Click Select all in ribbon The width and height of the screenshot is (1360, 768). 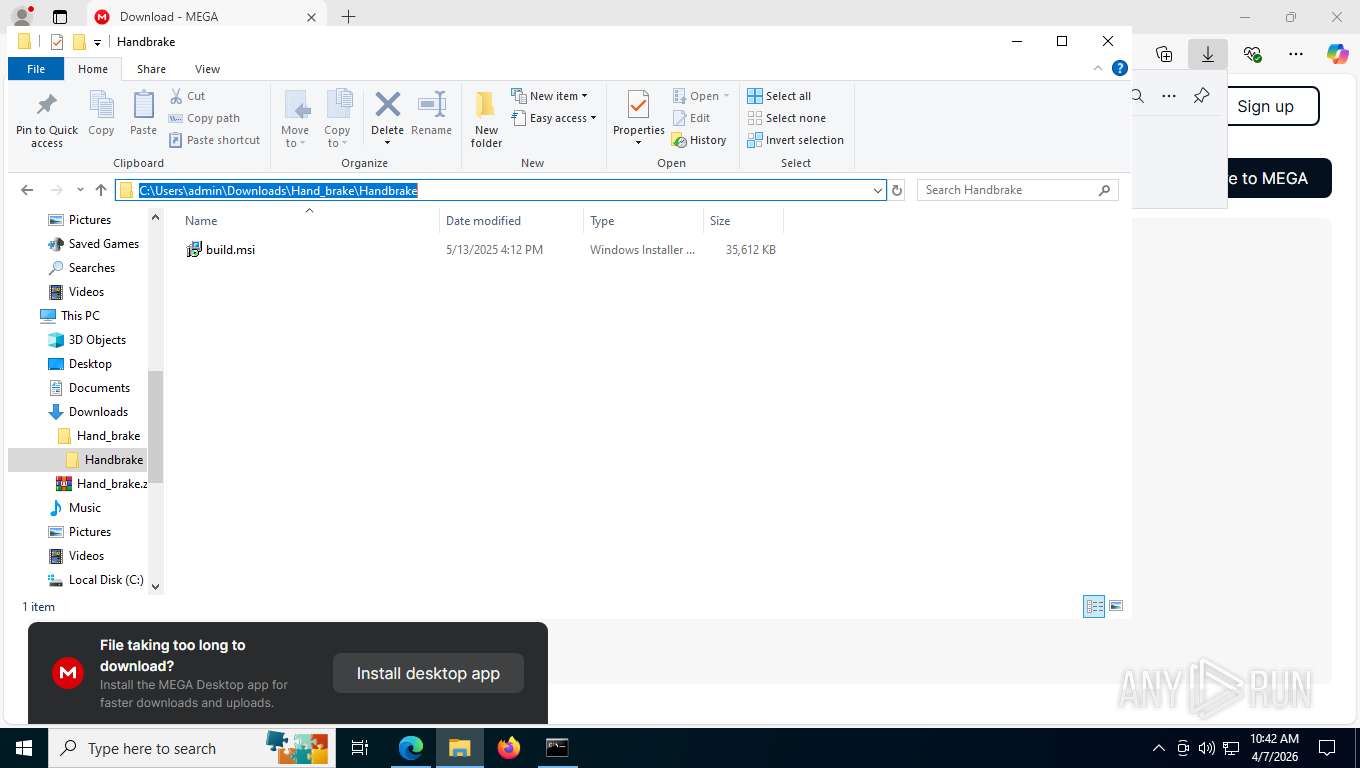click(779, 96)
